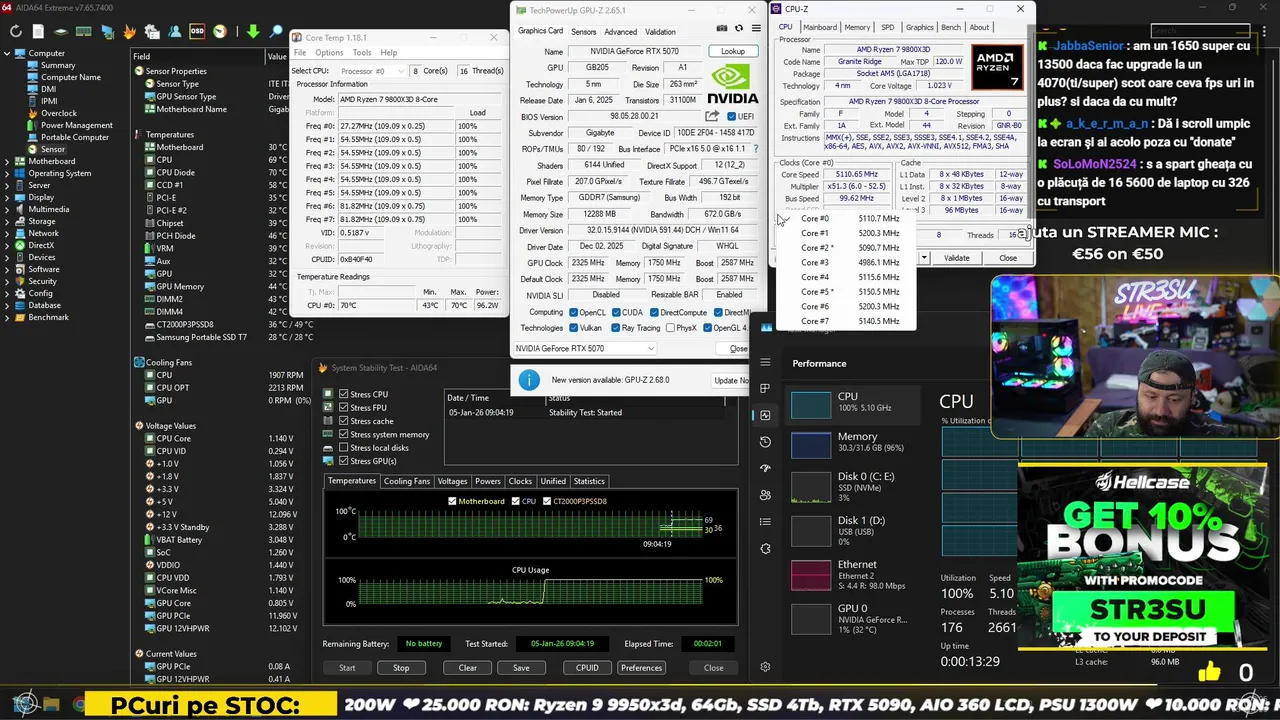
Task: Expand the Operating System tree node
Action: (x=7, y=173)
